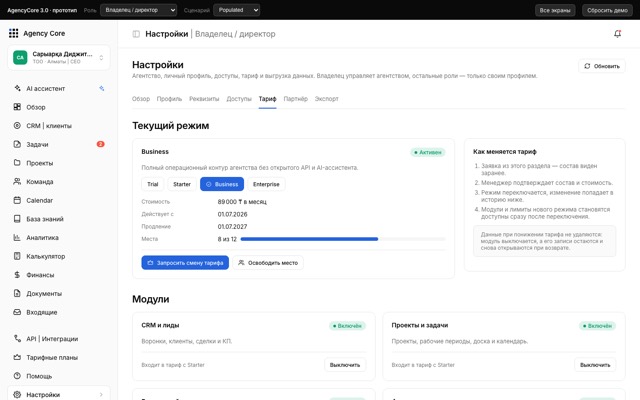Switch to the Тариф tab
Image resolution: width=640 pixels, height=400 pixels.
pyautogui.click(x=267, y=99)
